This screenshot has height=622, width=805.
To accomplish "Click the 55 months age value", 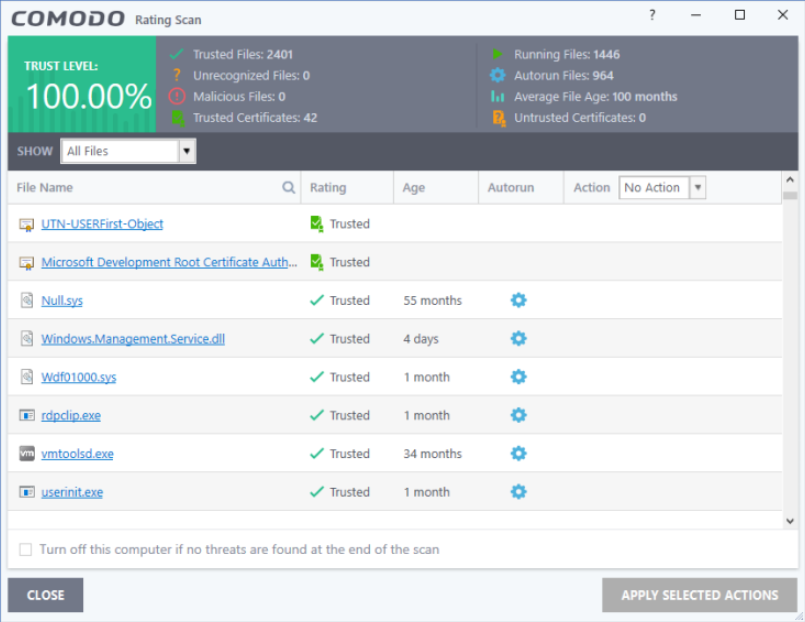I will coord(432,300).
